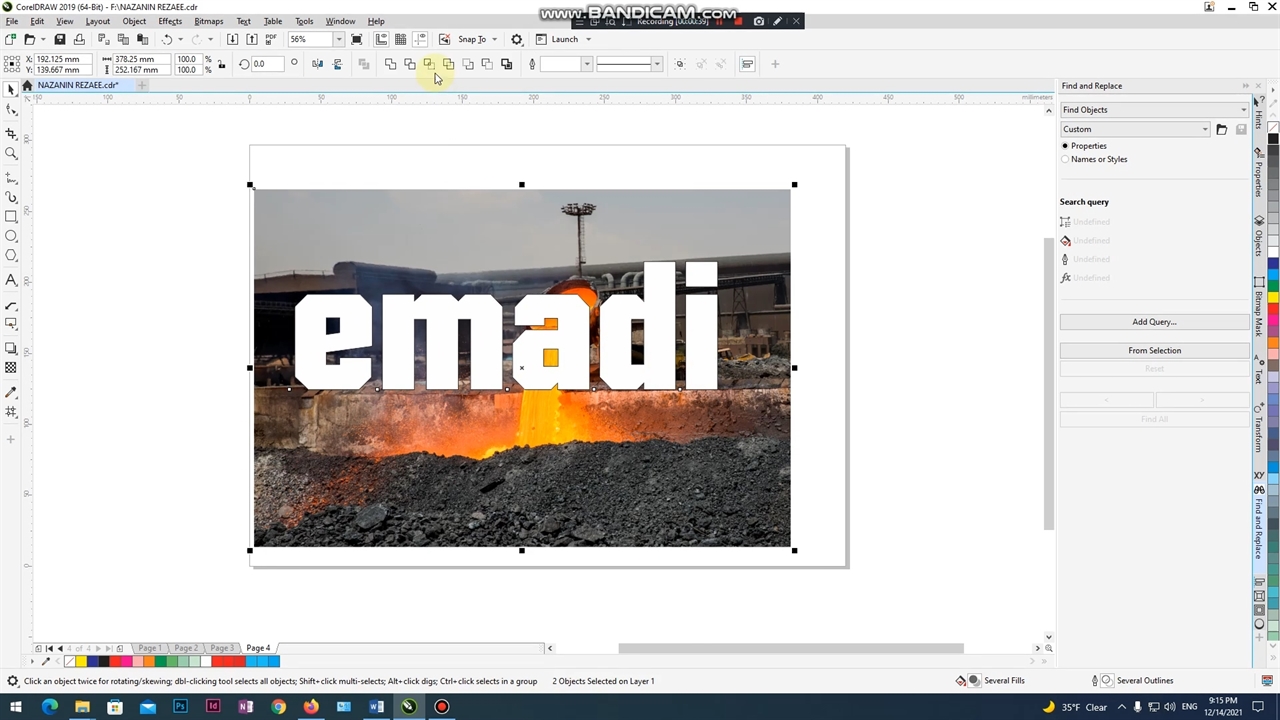Click the Add Query button

1154,322
